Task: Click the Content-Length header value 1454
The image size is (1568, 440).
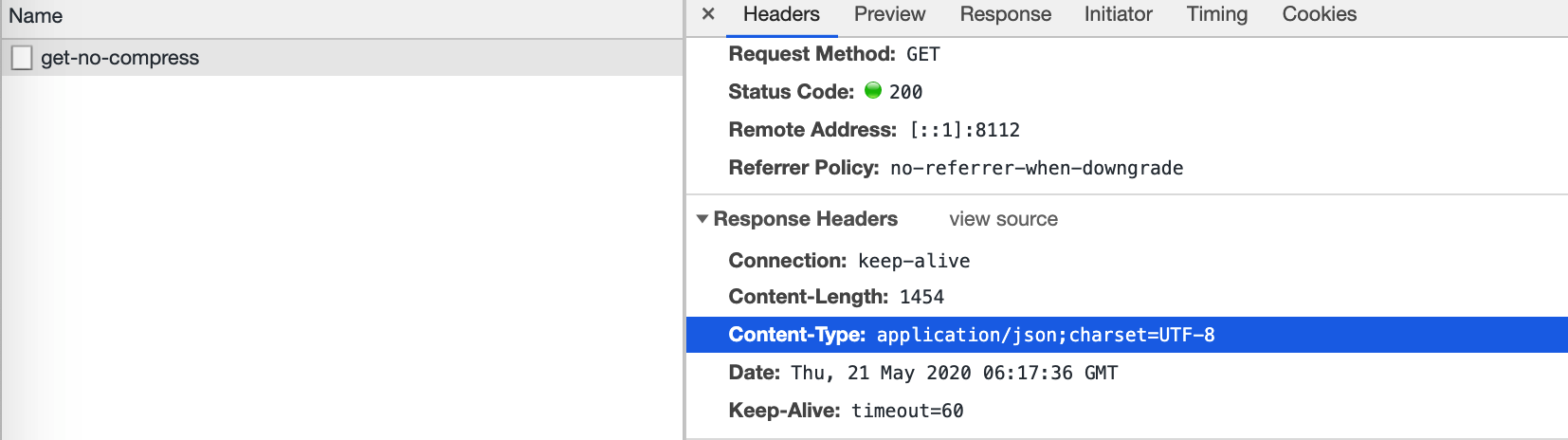Action: 921,297
